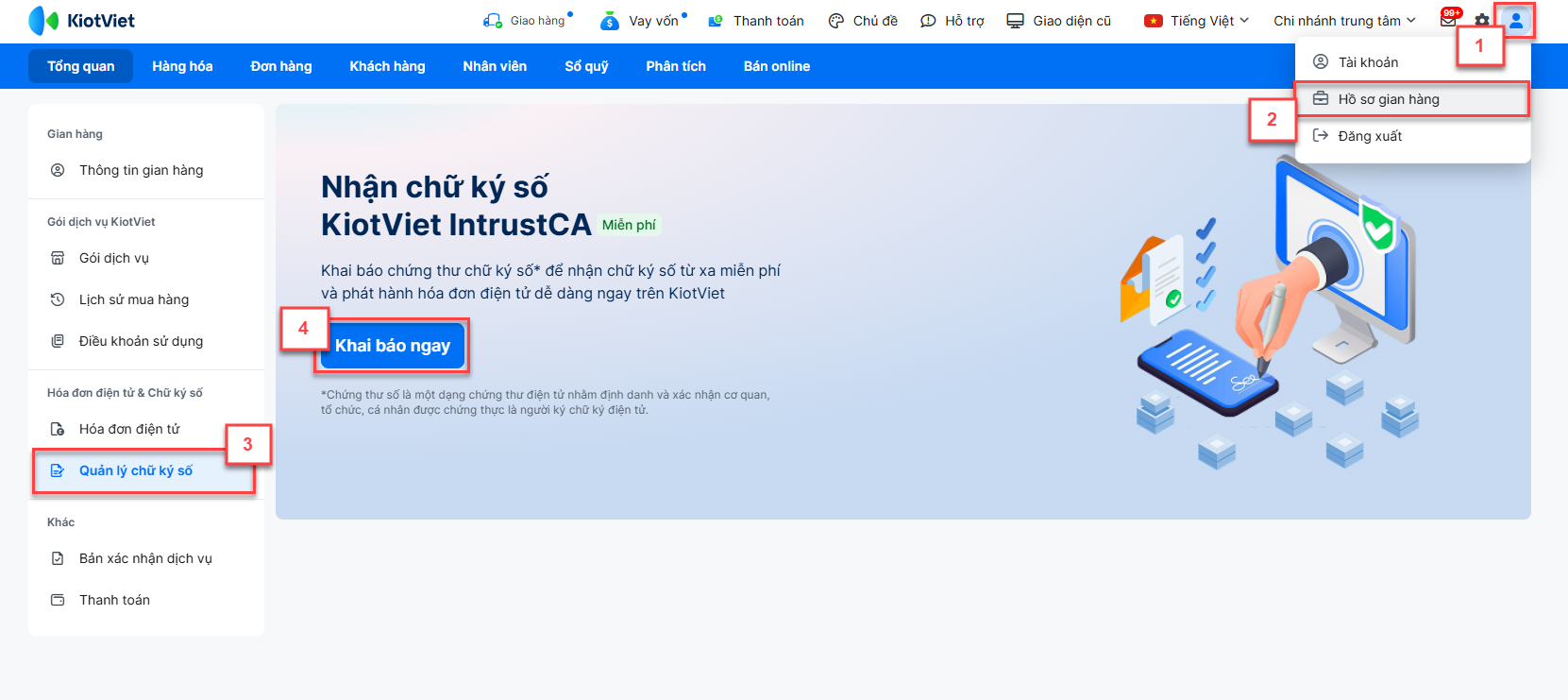Click the Lịch sử mua hàng history icon
This screenshot has height=700, width=1568.
(58, 299)
